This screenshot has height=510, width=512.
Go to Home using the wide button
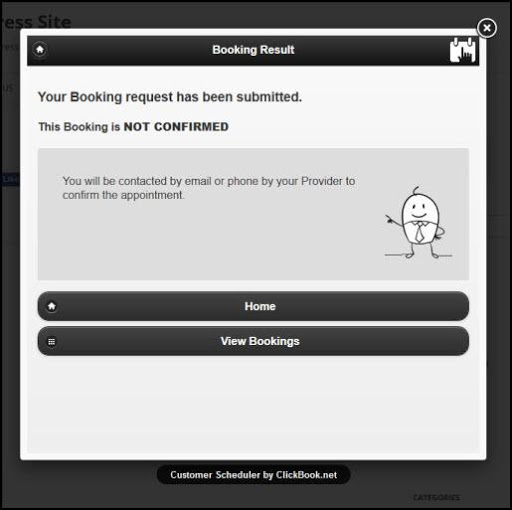pos(253,306)
